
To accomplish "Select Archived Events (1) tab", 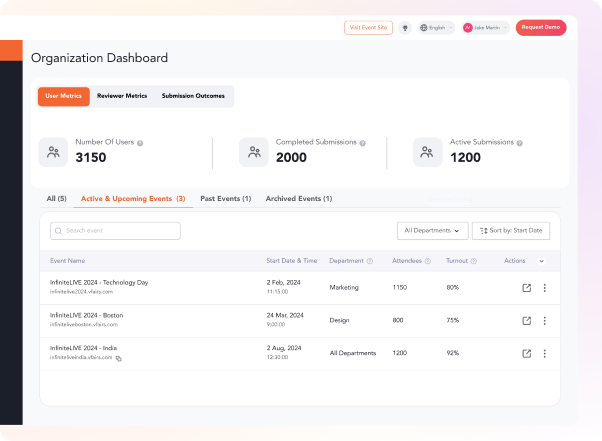I will (x=299, y=199).
